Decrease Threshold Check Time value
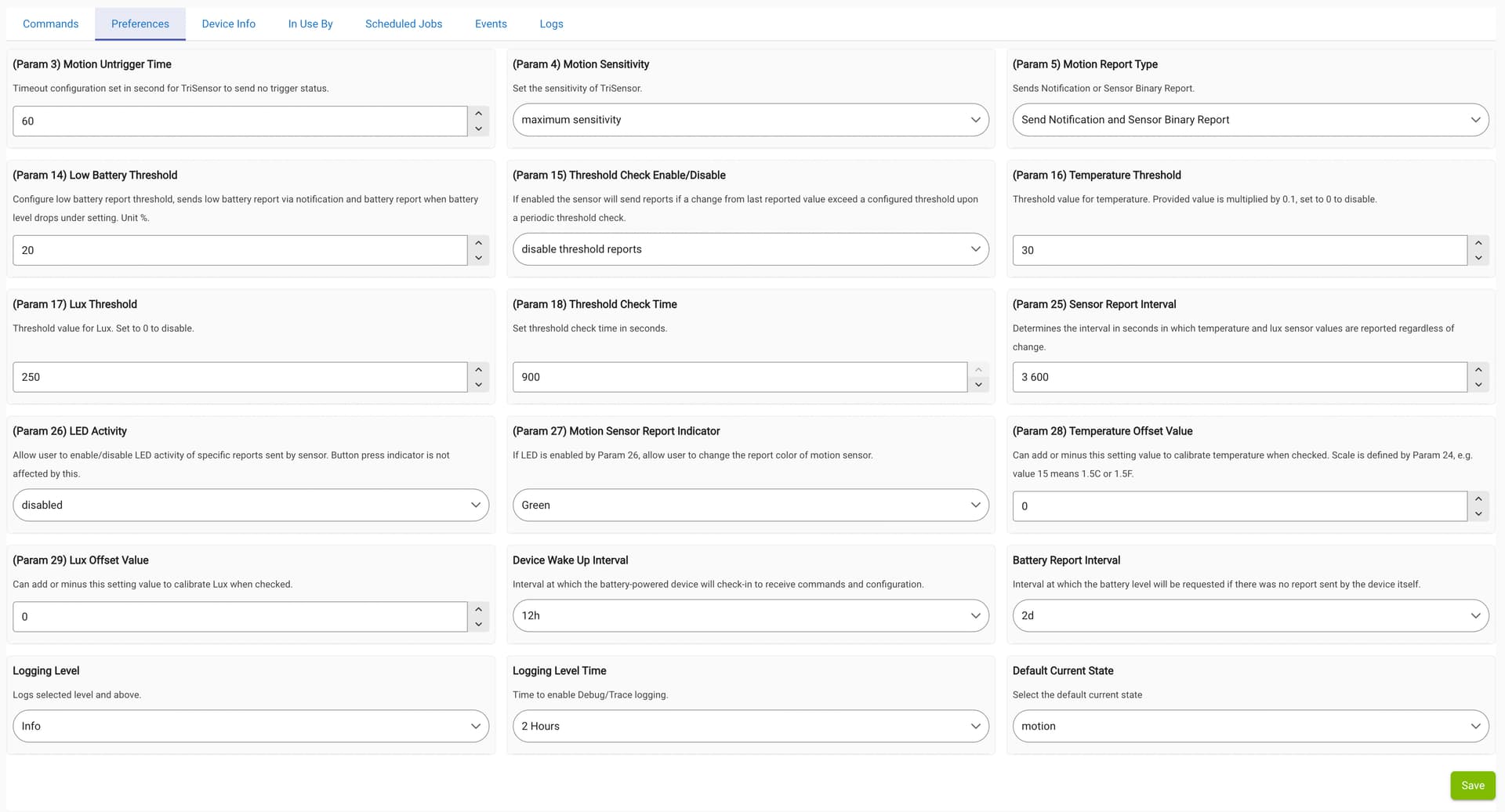 [978, 385]
